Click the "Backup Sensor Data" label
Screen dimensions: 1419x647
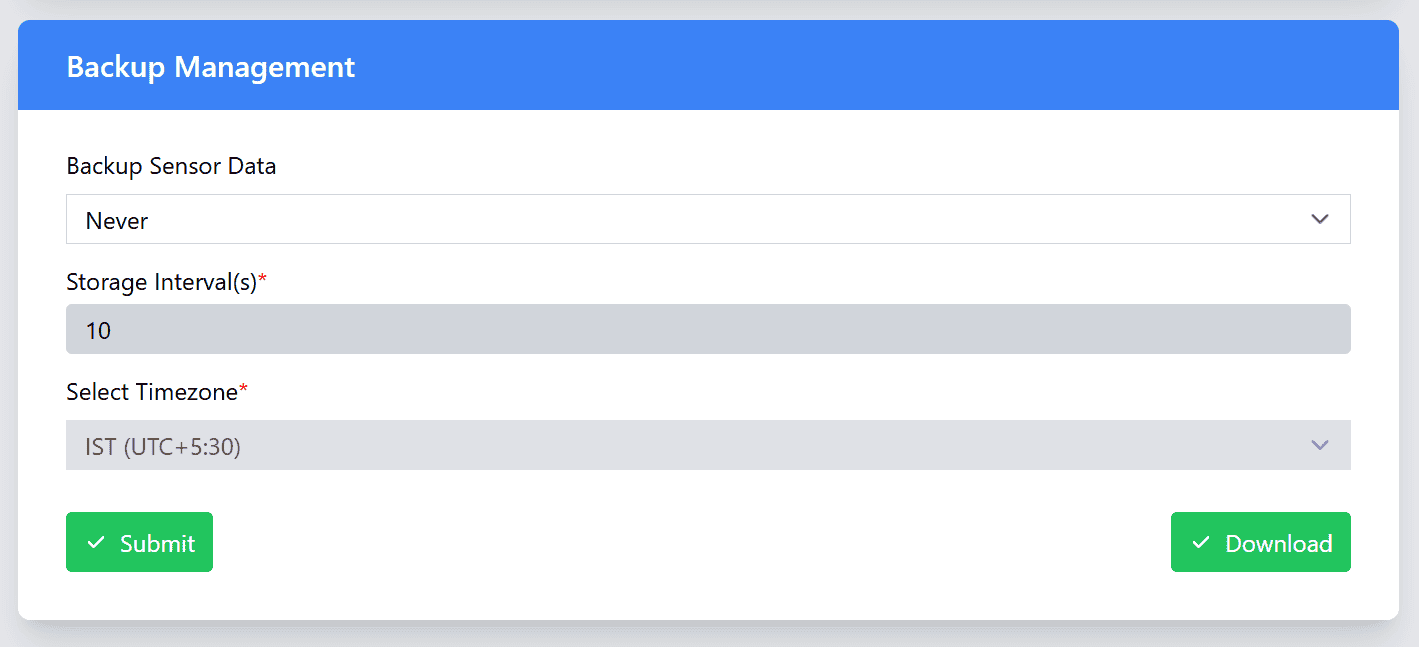tap(171, 166)
